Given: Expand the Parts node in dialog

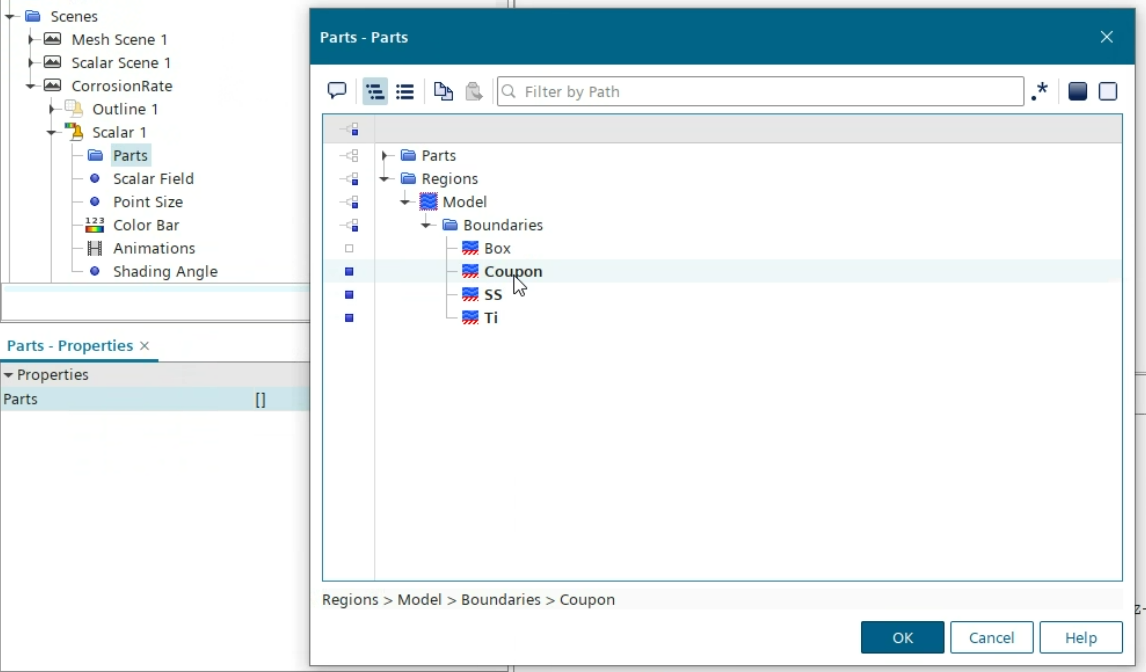Looking at the screenshot, I should click(x=385, y=155).
